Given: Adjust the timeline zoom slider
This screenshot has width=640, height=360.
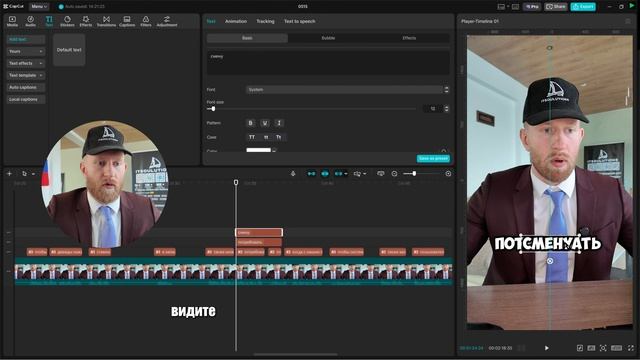Looking at the screenshot, I should (x=414, y=173).
